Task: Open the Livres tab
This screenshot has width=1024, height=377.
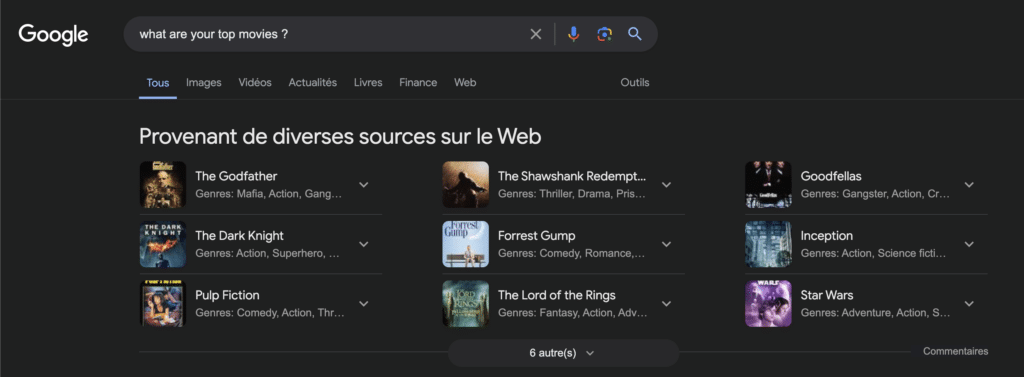Action: tap(368, 82)
